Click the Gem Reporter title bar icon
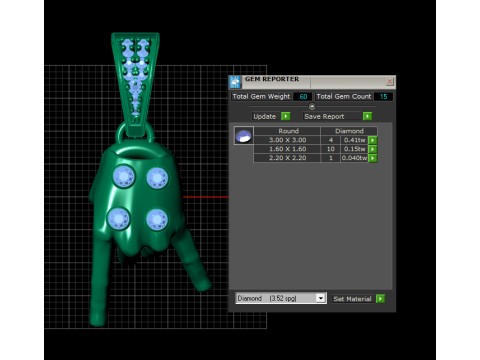480x360 pixels. pos(235,82)
